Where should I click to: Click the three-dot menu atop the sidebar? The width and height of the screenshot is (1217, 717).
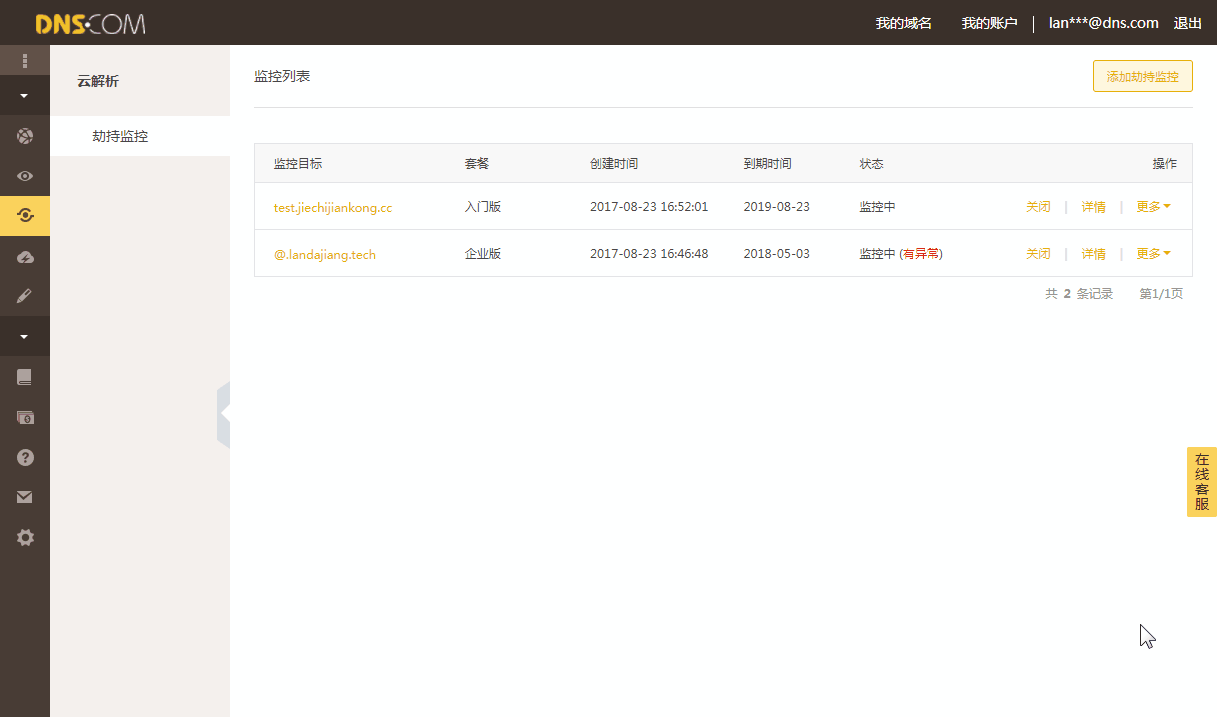[x=25, y=60]
